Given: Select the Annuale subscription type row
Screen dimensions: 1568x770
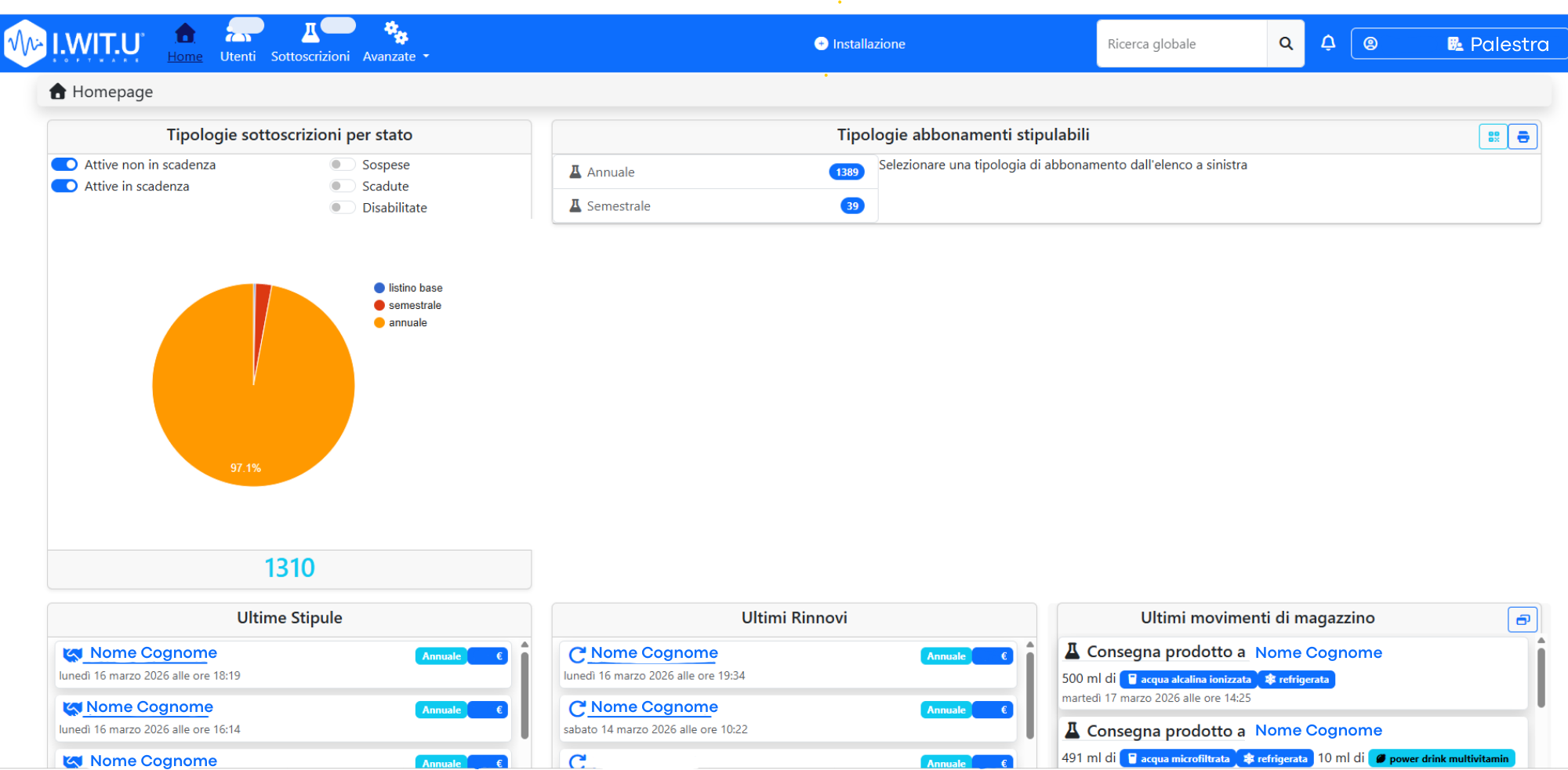Looking at the screenshot, I should (x=715, y=173).
